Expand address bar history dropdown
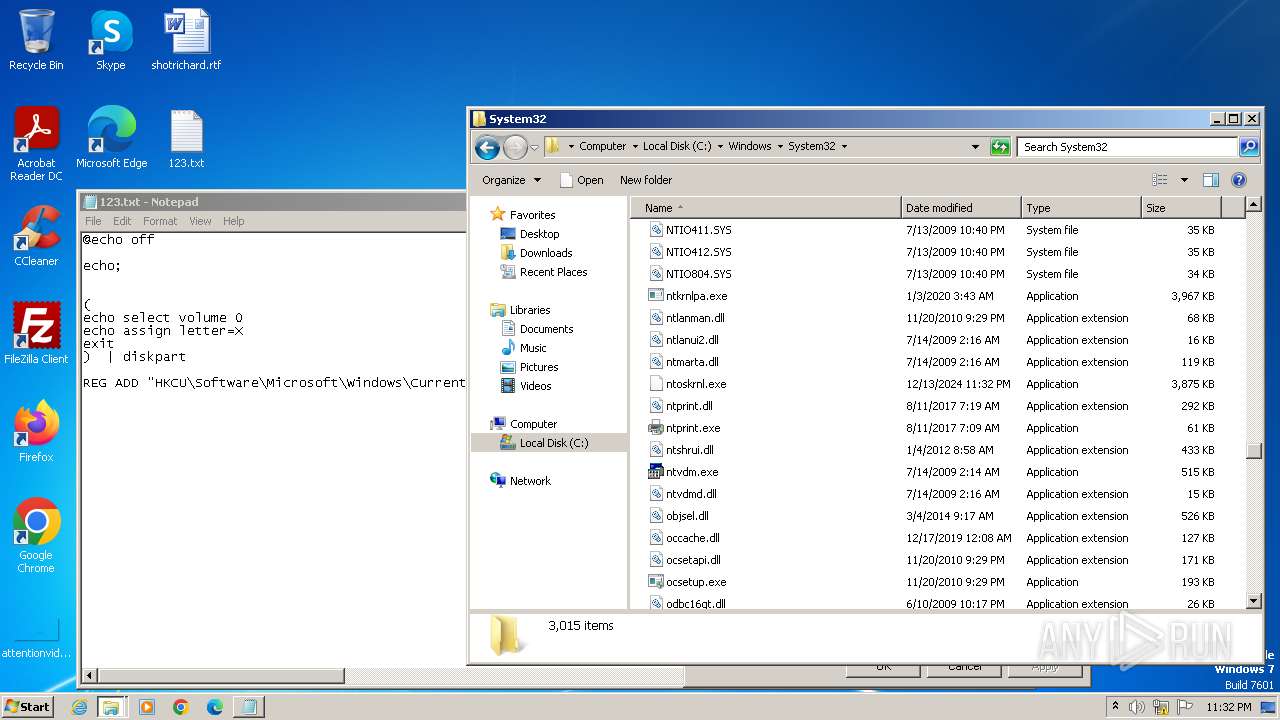This screenshot has width=1280, height=720. click(x=976, y=147)
